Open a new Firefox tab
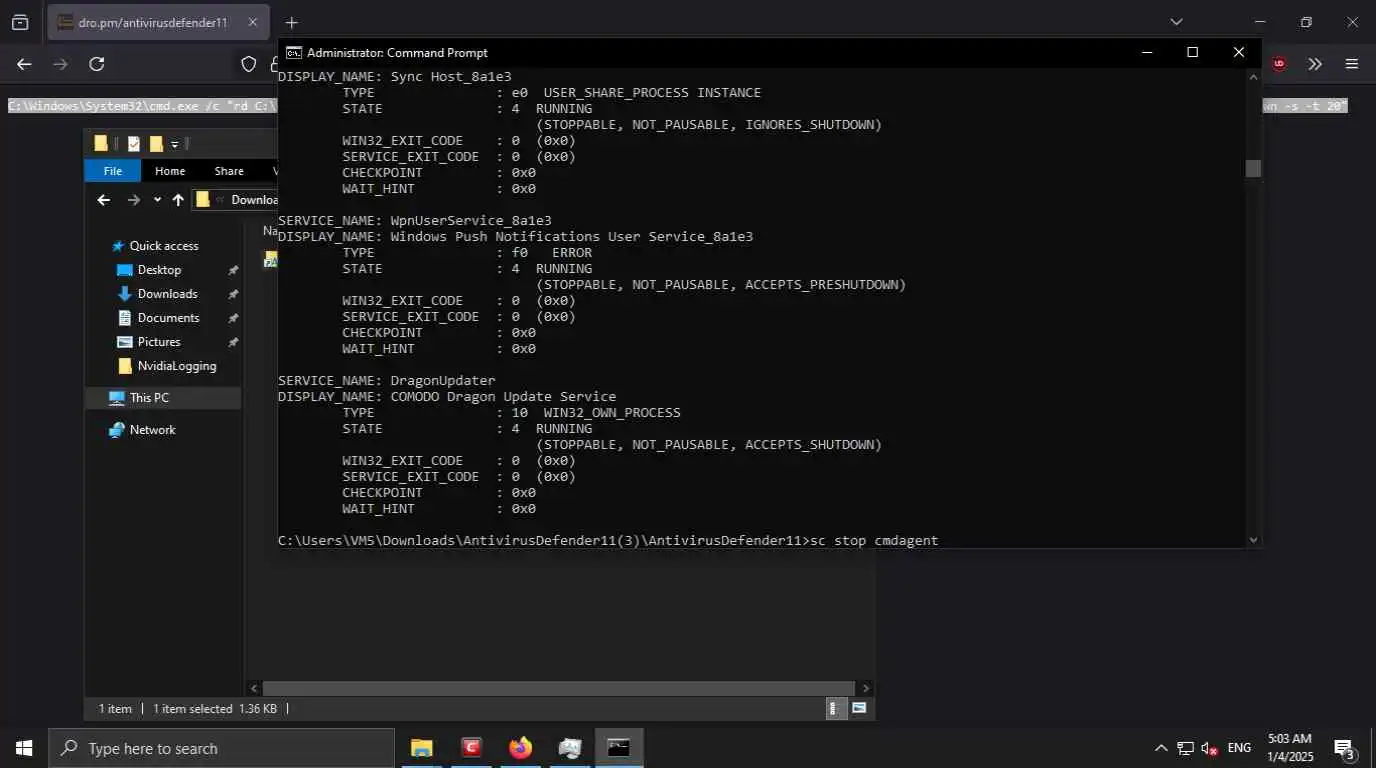The height and width of the screenshot is (768, 1376). tap(291, 22)
